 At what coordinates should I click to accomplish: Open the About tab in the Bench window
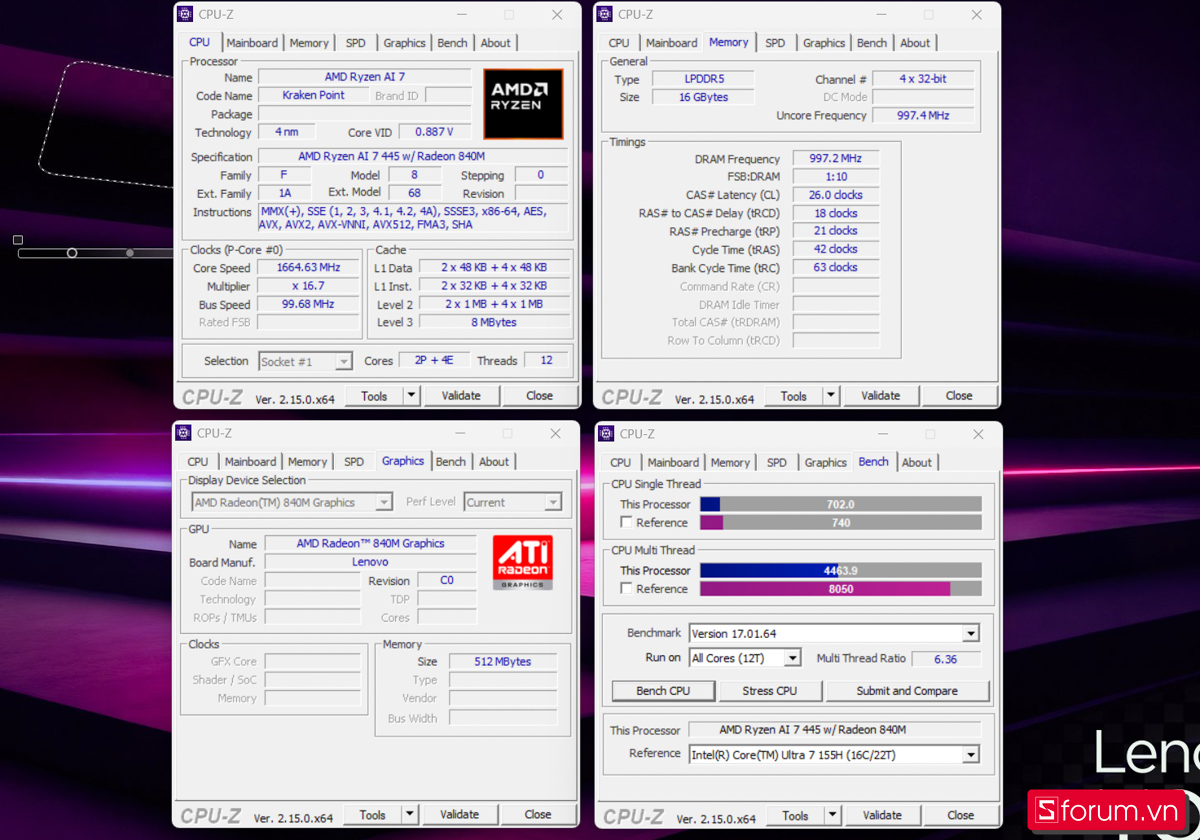pyautogui.click(x=917, y=463)
